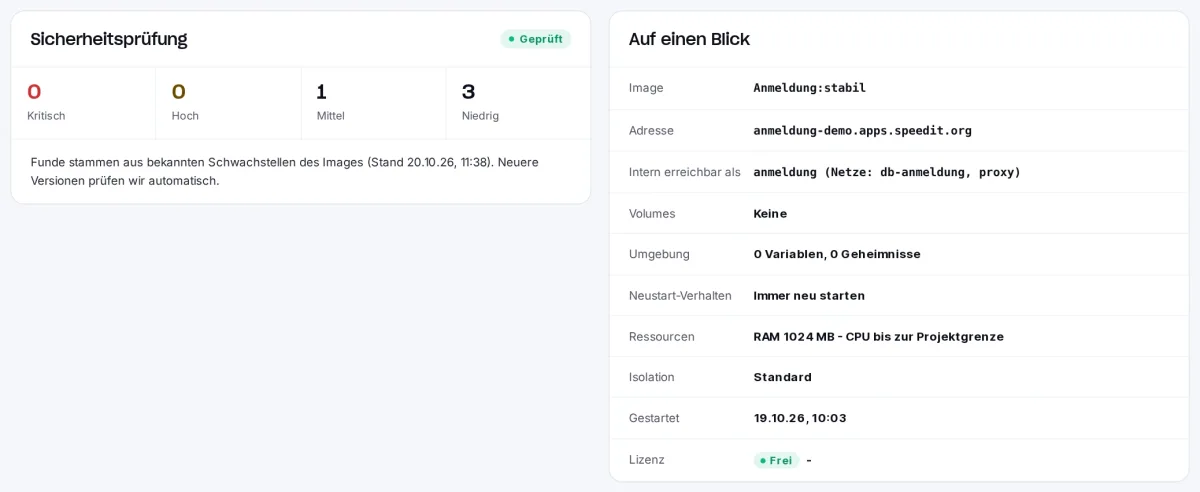The image size is (1200, 492).
Task: Click the Sicherheitsprüfung heading
Action: click(109, 39)
